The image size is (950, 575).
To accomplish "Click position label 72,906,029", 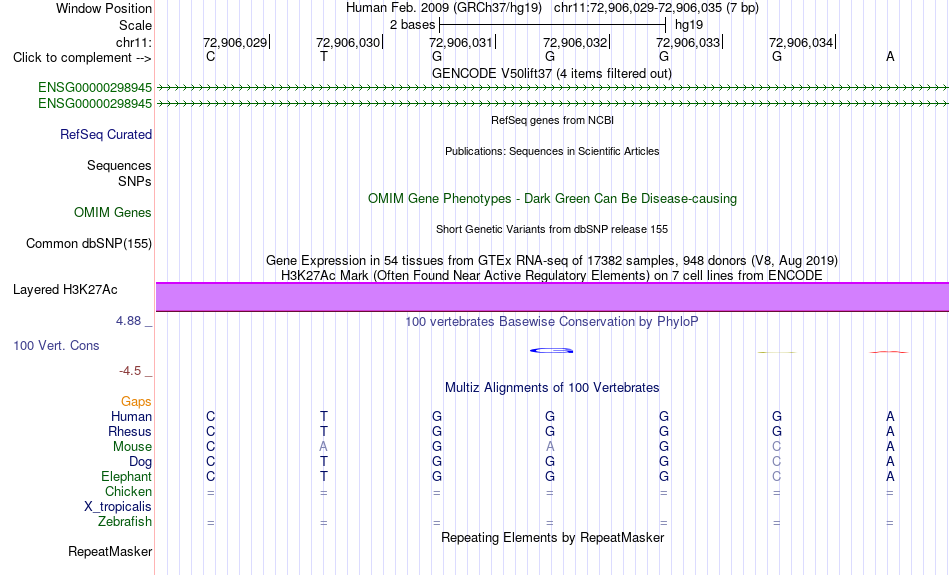I will click(x=235, y=42).
